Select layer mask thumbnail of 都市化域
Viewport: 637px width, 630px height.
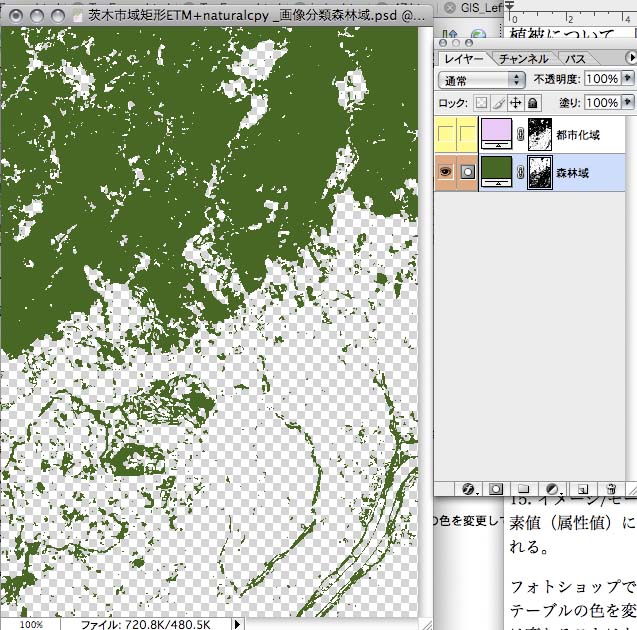click(540, 134)
